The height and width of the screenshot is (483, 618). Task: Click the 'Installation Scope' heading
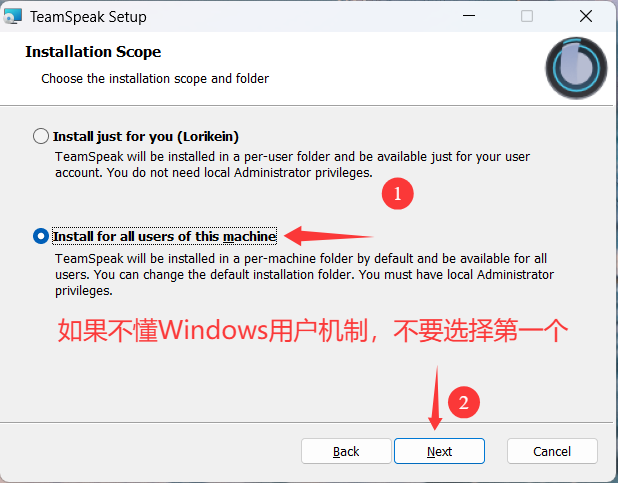click(x=93, y=52)
